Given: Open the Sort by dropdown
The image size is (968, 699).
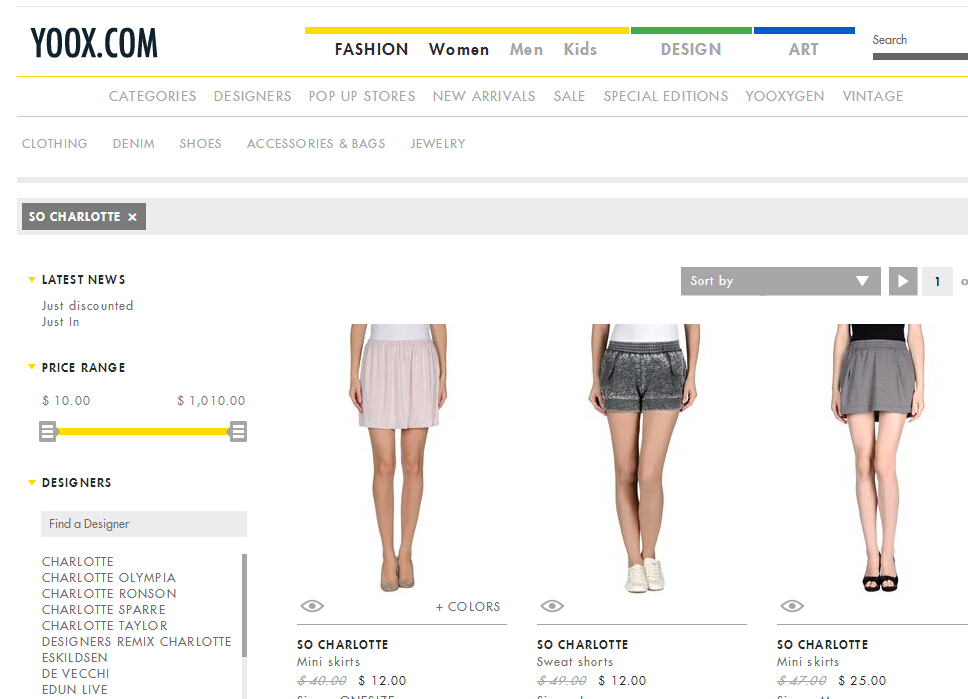Looking at the screenshot, I should click(780, 281).
